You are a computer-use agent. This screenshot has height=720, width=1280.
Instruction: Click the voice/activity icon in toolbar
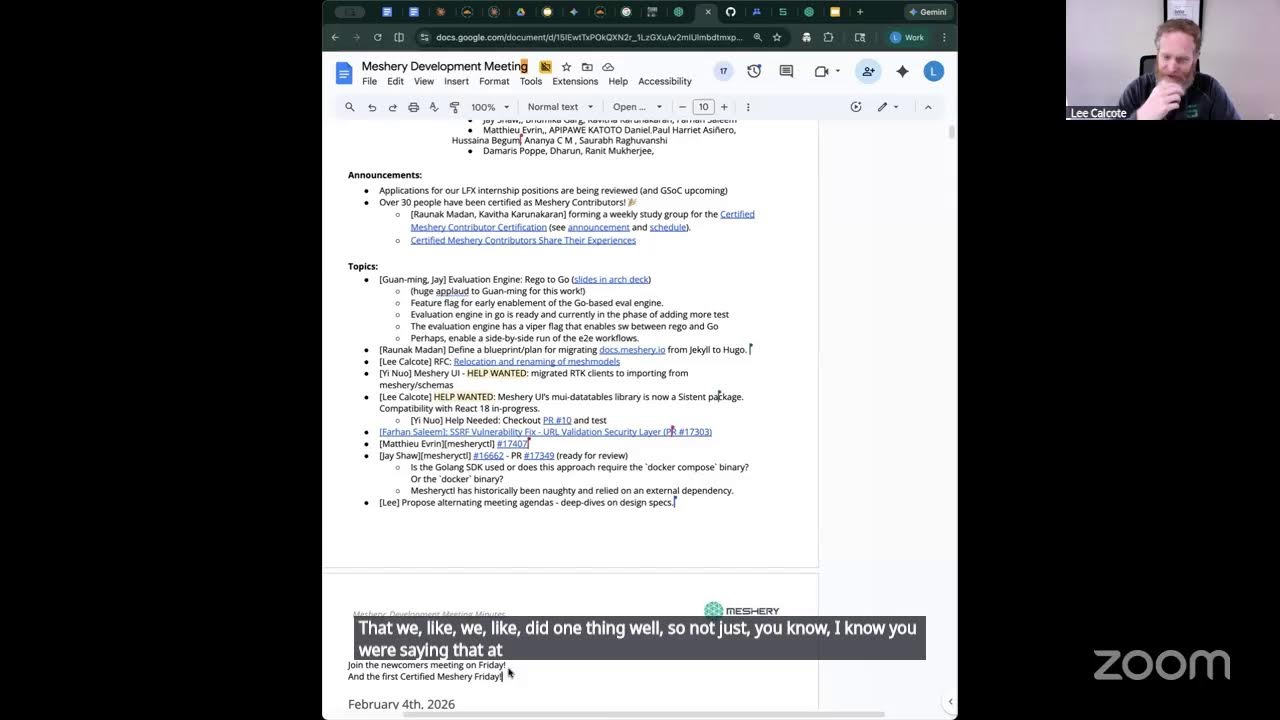tap(856, 107)
